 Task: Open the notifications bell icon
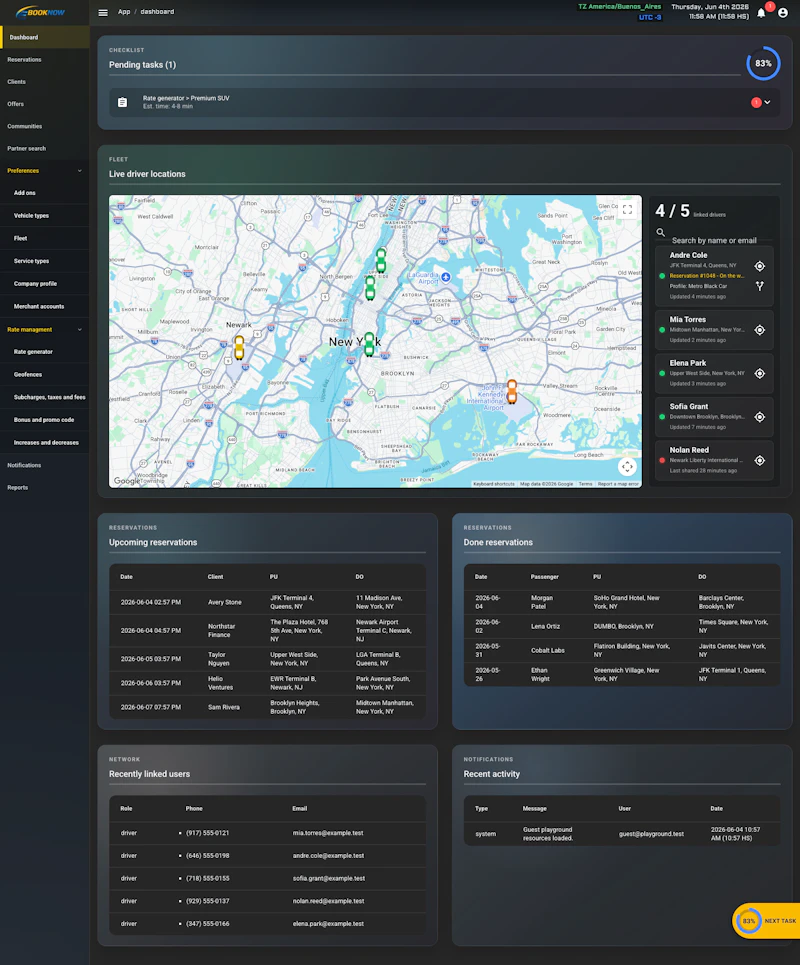(x=761, y=13)
